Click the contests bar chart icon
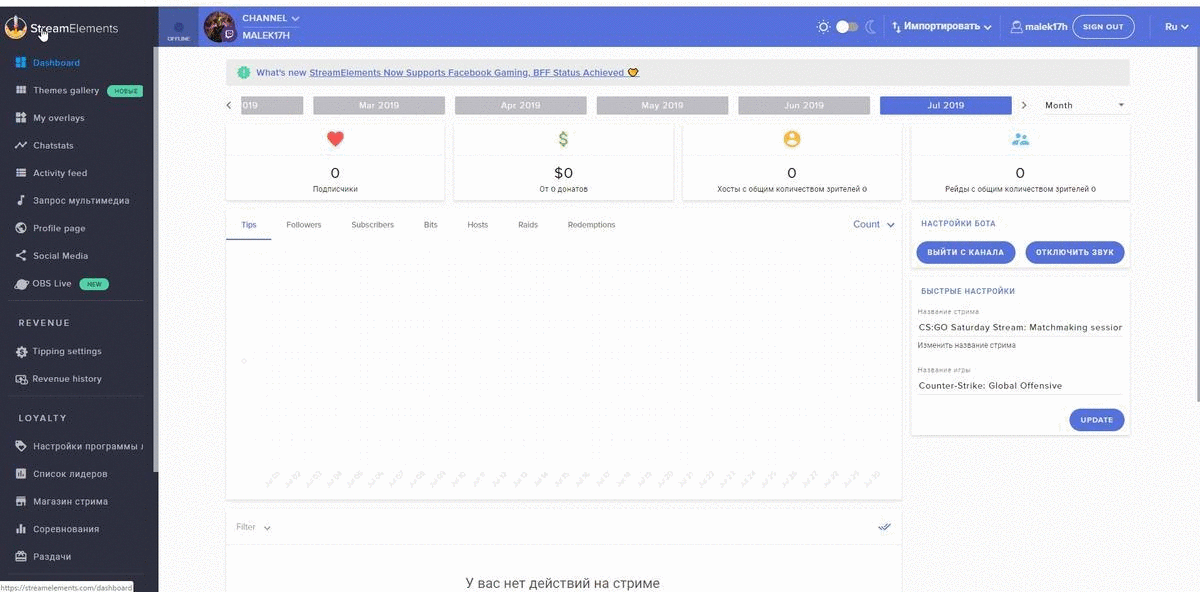Screen dimensions: 1200x592 point(21,529)
